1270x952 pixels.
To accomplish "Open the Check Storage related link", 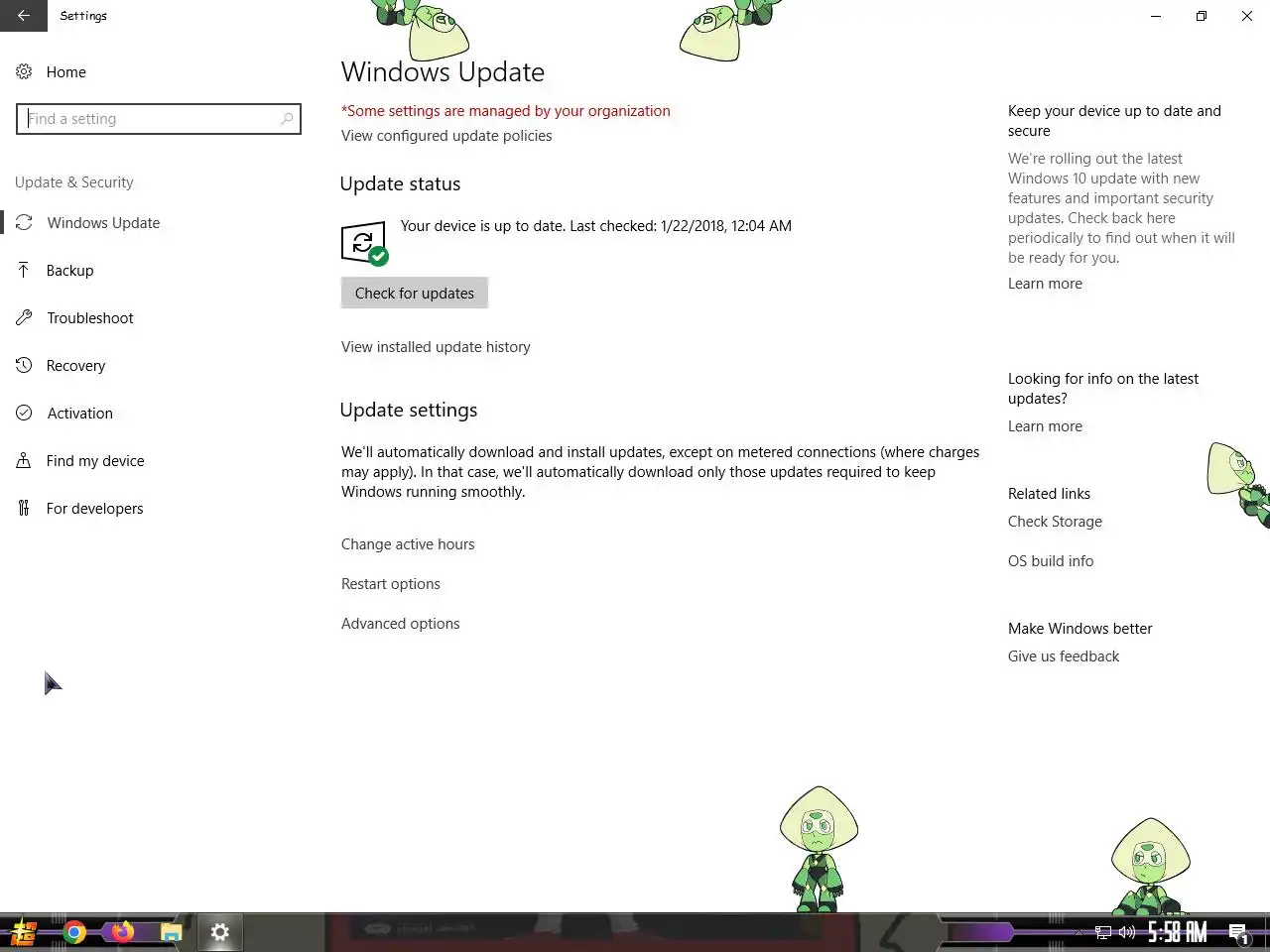I will [x=1055, y=522].
